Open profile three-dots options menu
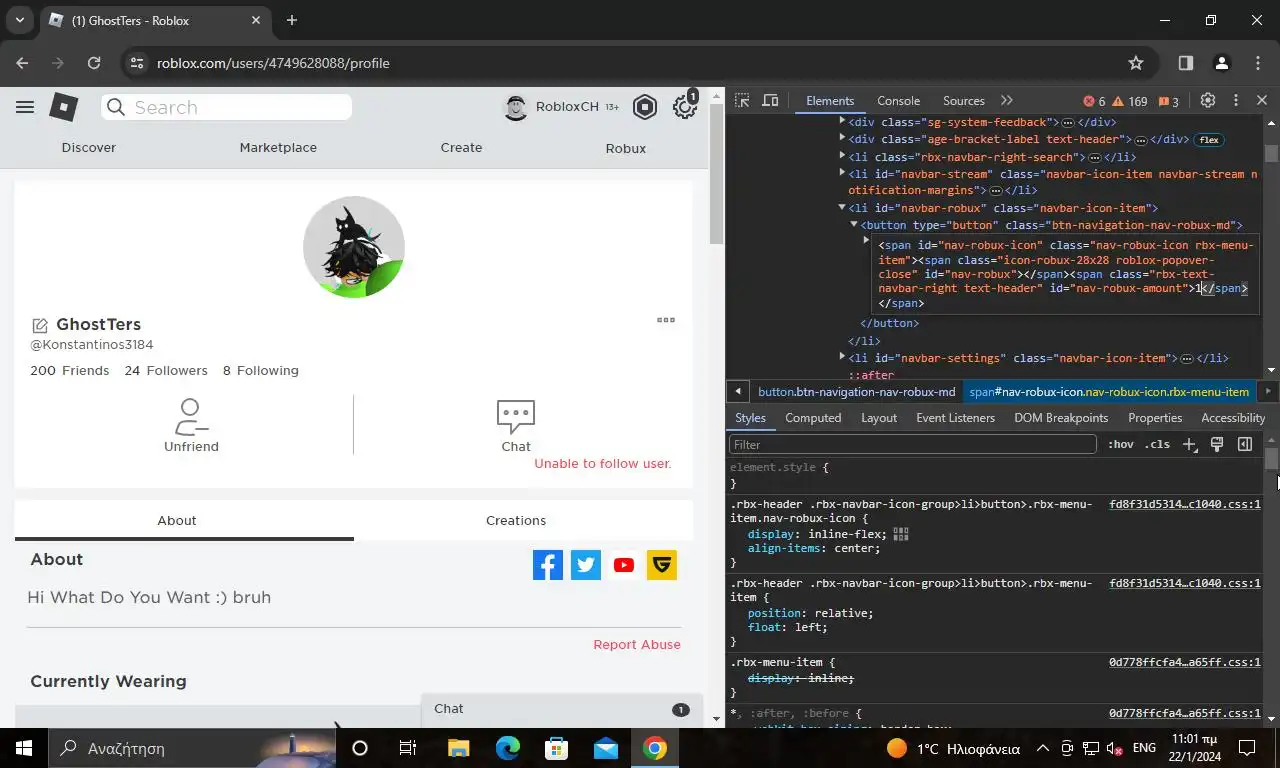The height and width of the screenshot is (768, 1280). (x=666, y=320)
